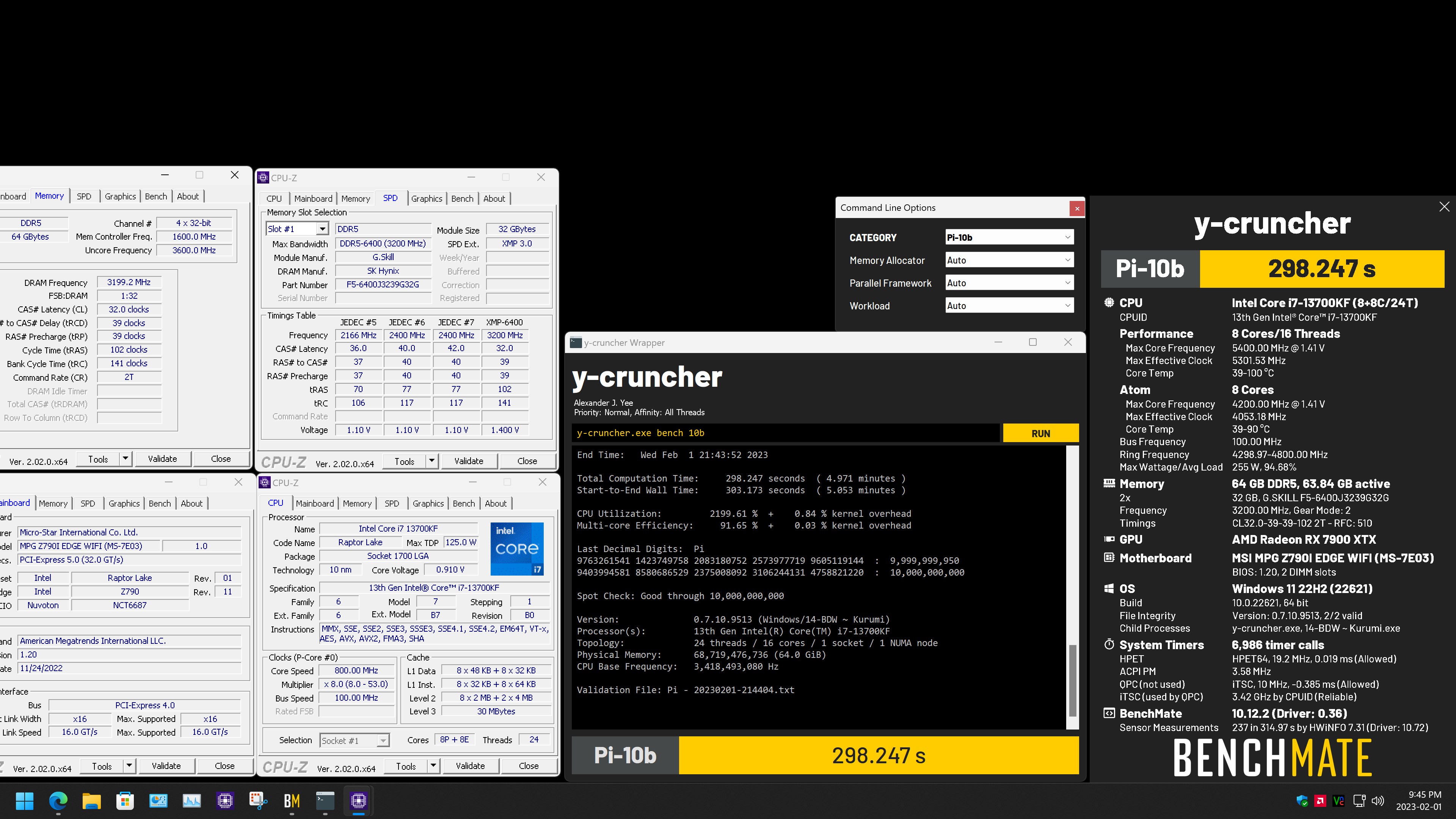Click the Memory icon in BenchMate panel
This screenshot has height=819, width=1456.
click(x=1109, y=483)
